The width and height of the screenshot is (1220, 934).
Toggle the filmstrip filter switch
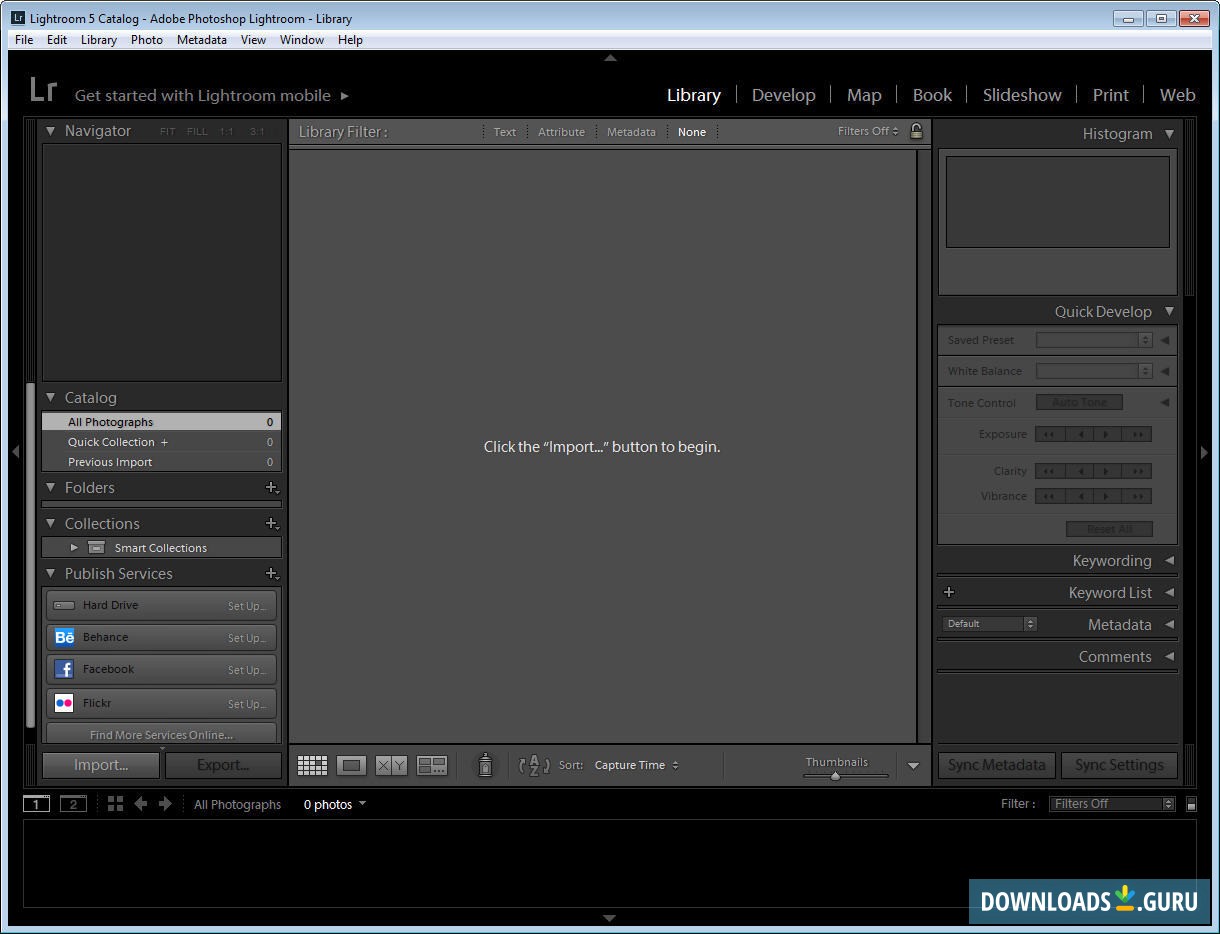1191,804
